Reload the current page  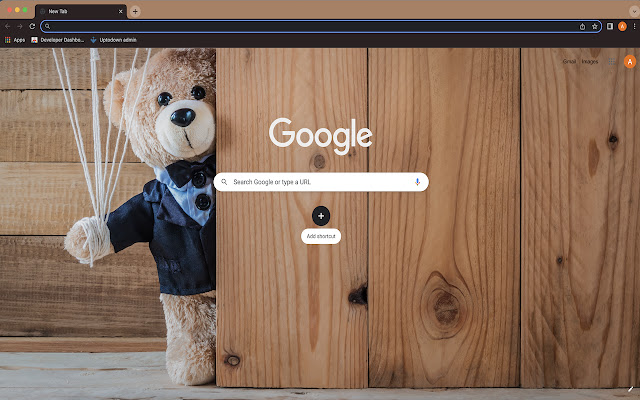[32, 27]
